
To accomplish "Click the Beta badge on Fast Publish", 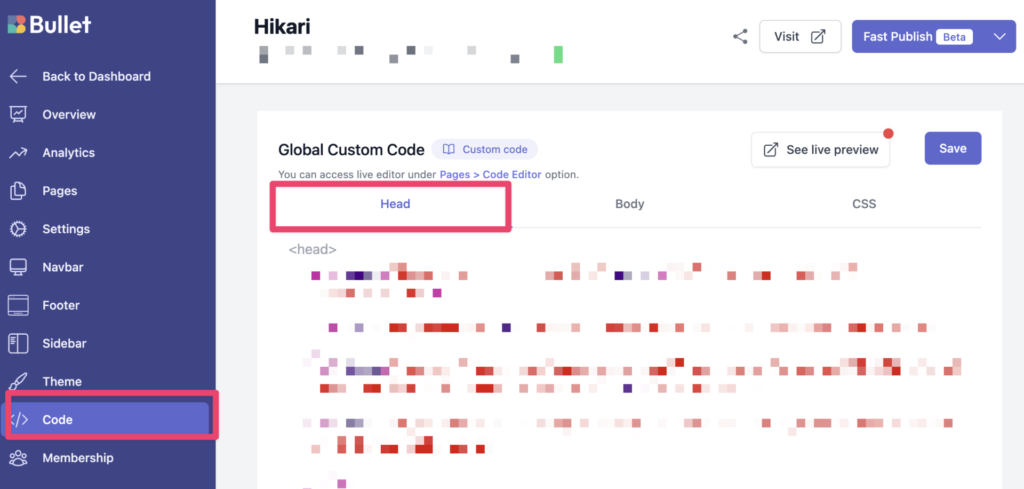I will coord(954,37).
